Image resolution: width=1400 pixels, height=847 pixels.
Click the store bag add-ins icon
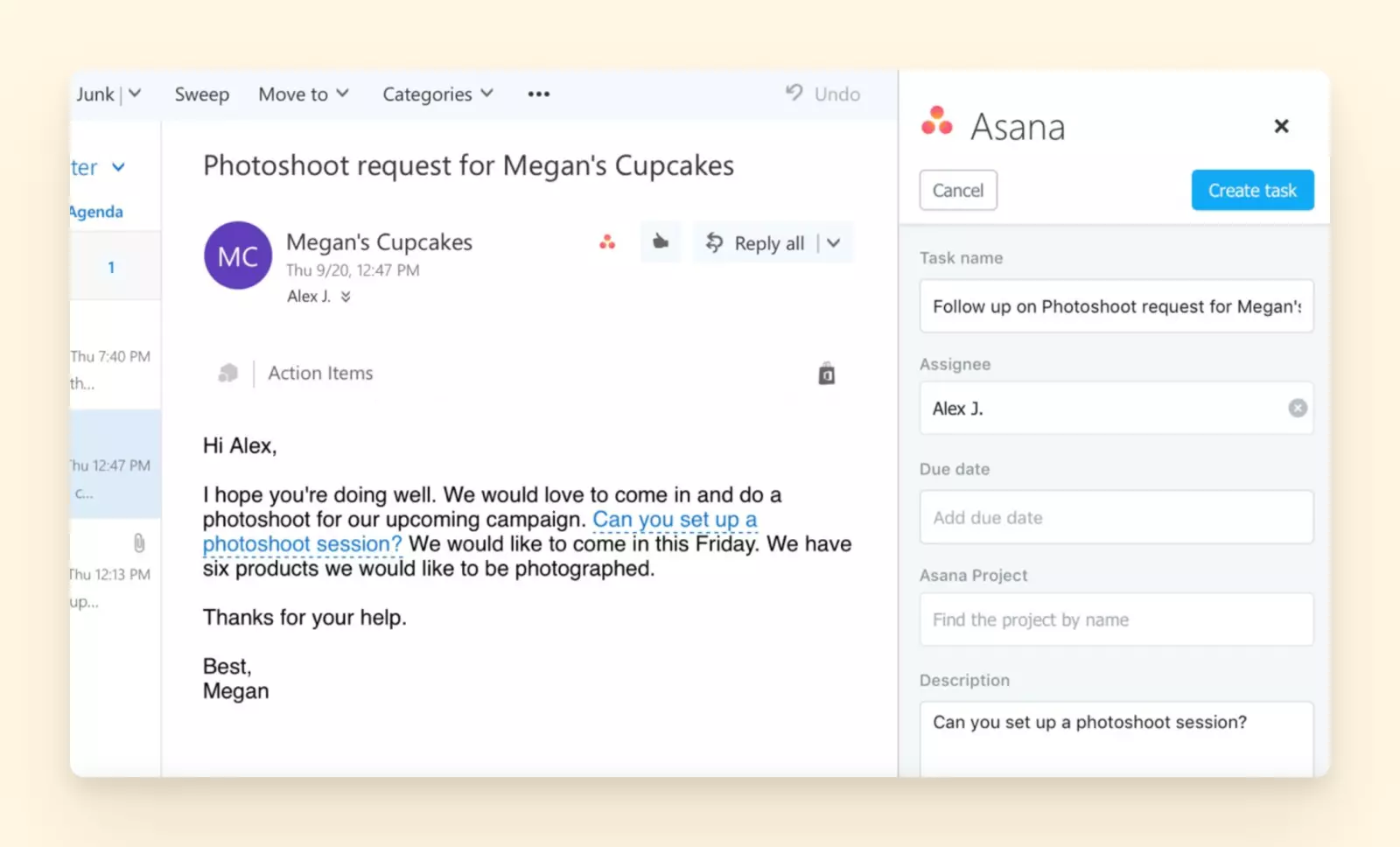point(827,374)
